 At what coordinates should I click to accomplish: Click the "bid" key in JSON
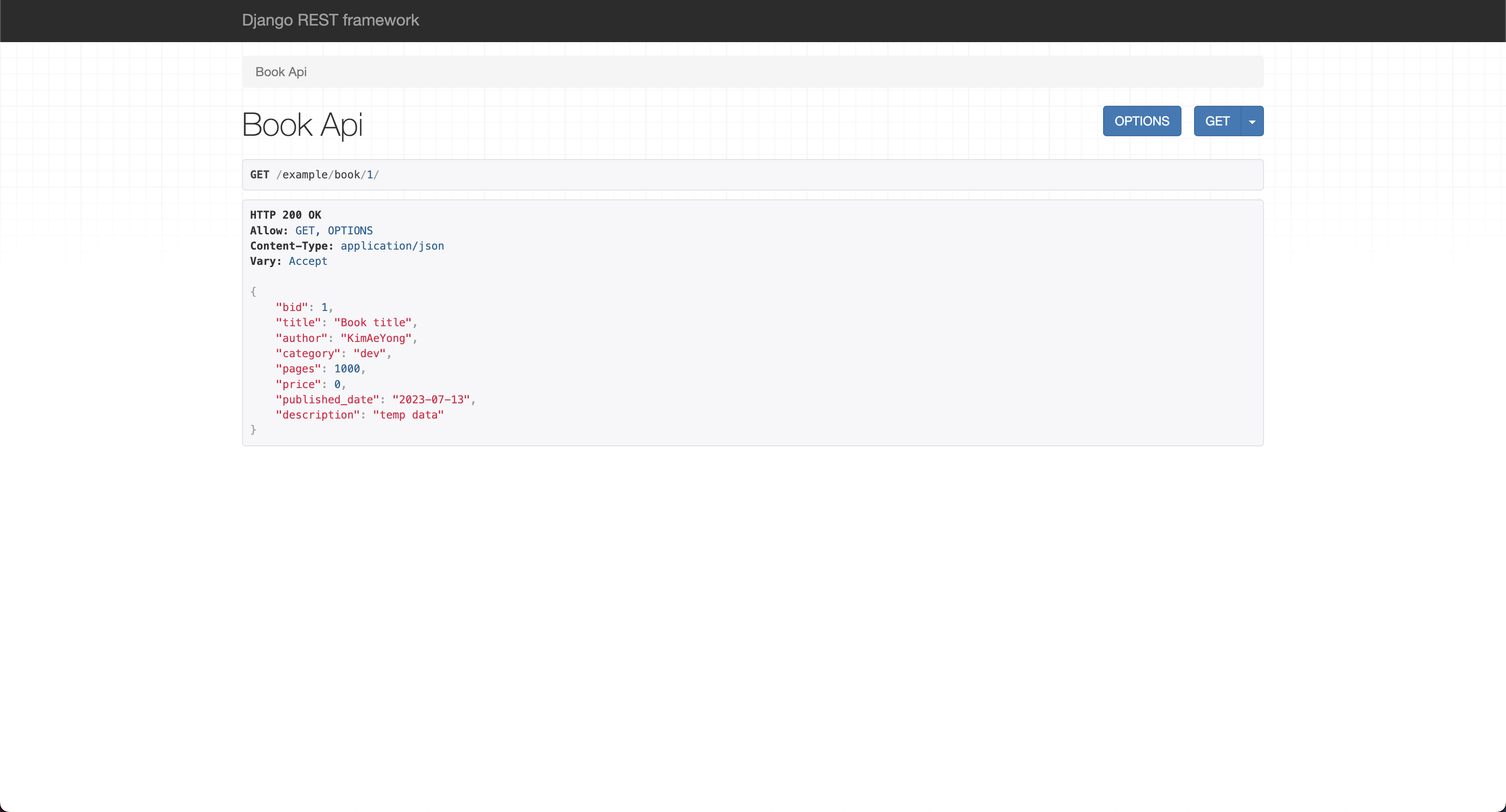(292, 307)
